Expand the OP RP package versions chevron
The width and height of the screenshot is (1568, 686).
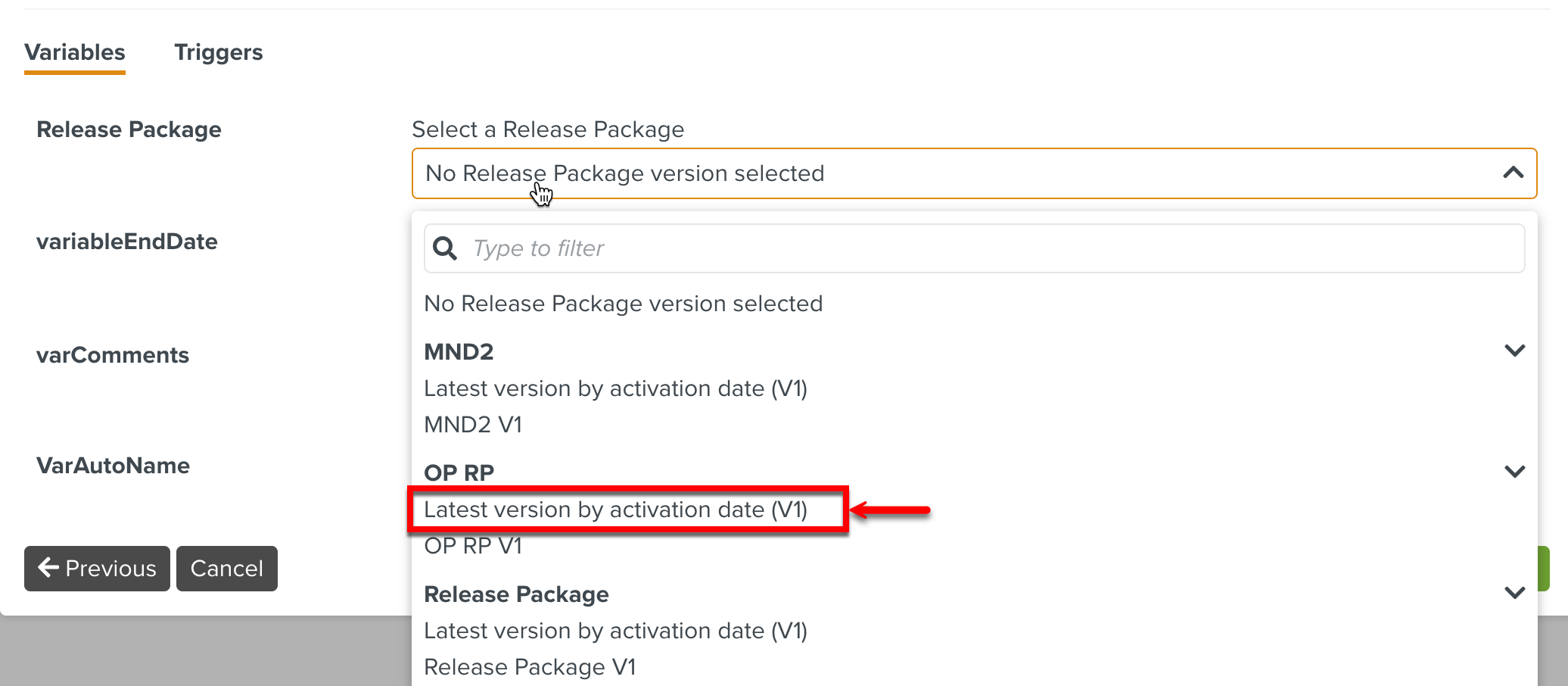(x=1516, y=471)
